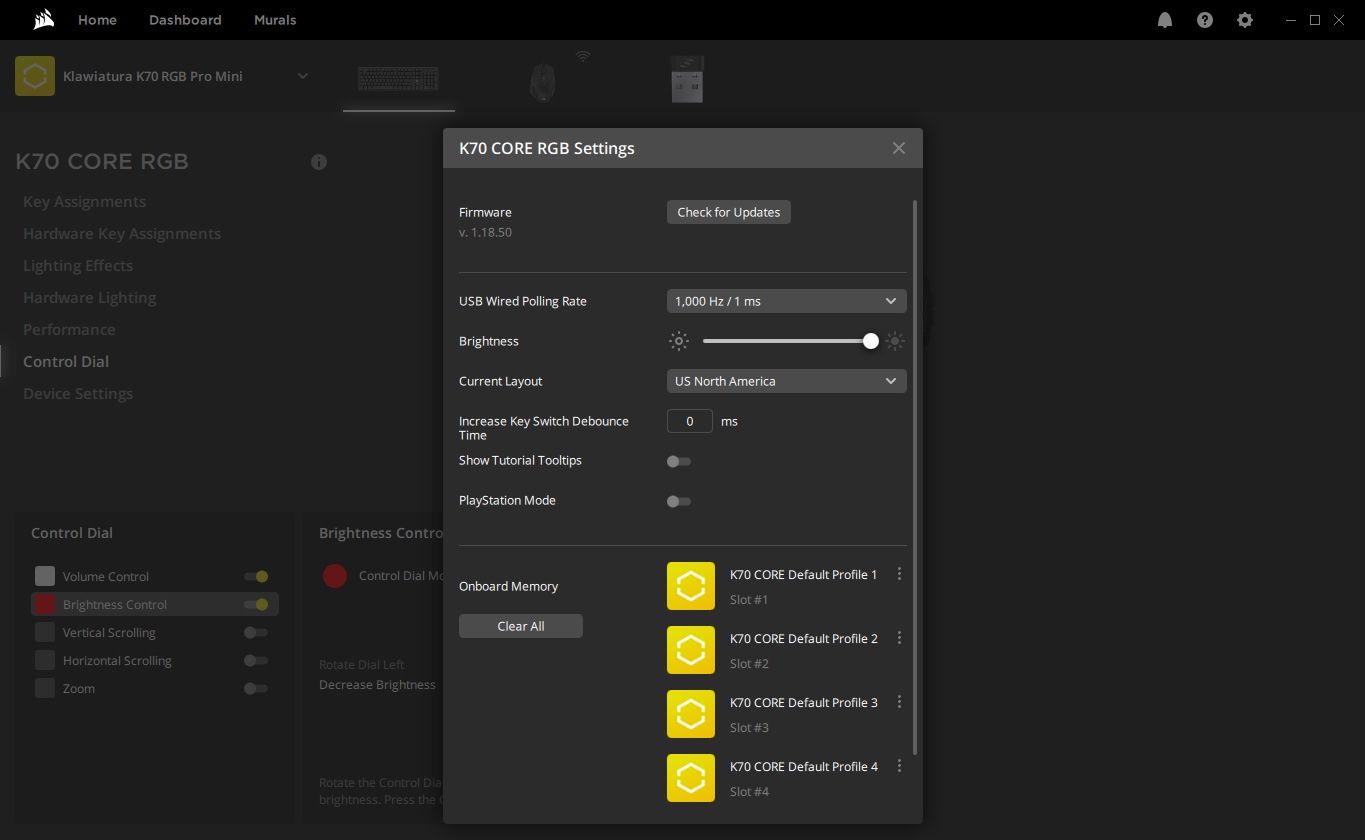Select the Volume Control list row label
The width and height of the screenshot is (1365, 840).
coord(106,577)
